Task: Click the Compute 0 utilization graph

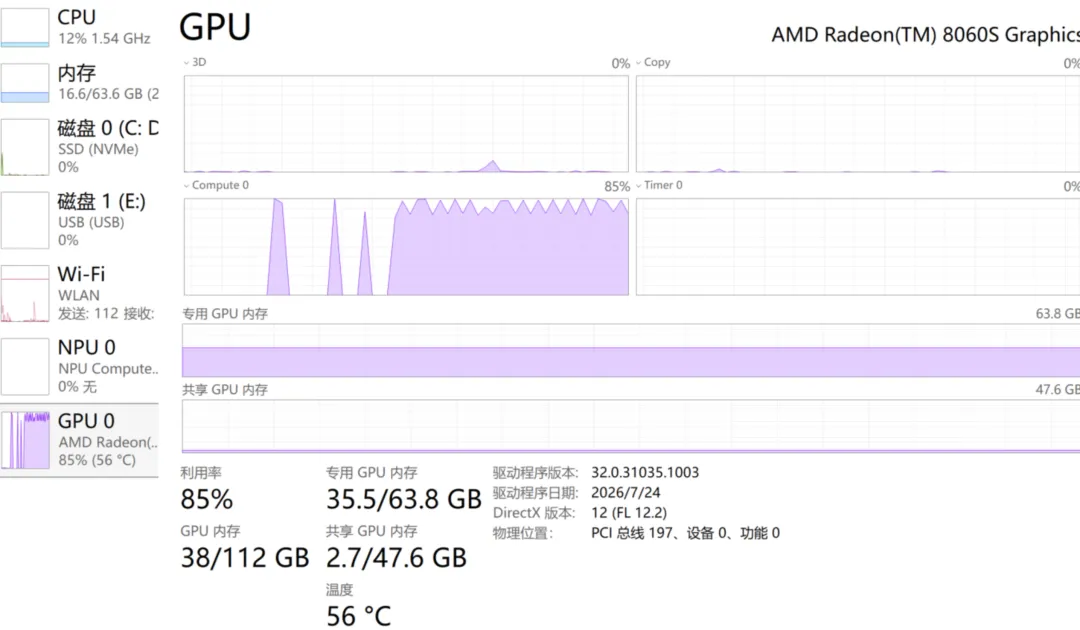Action: click(x=406, y=246)
